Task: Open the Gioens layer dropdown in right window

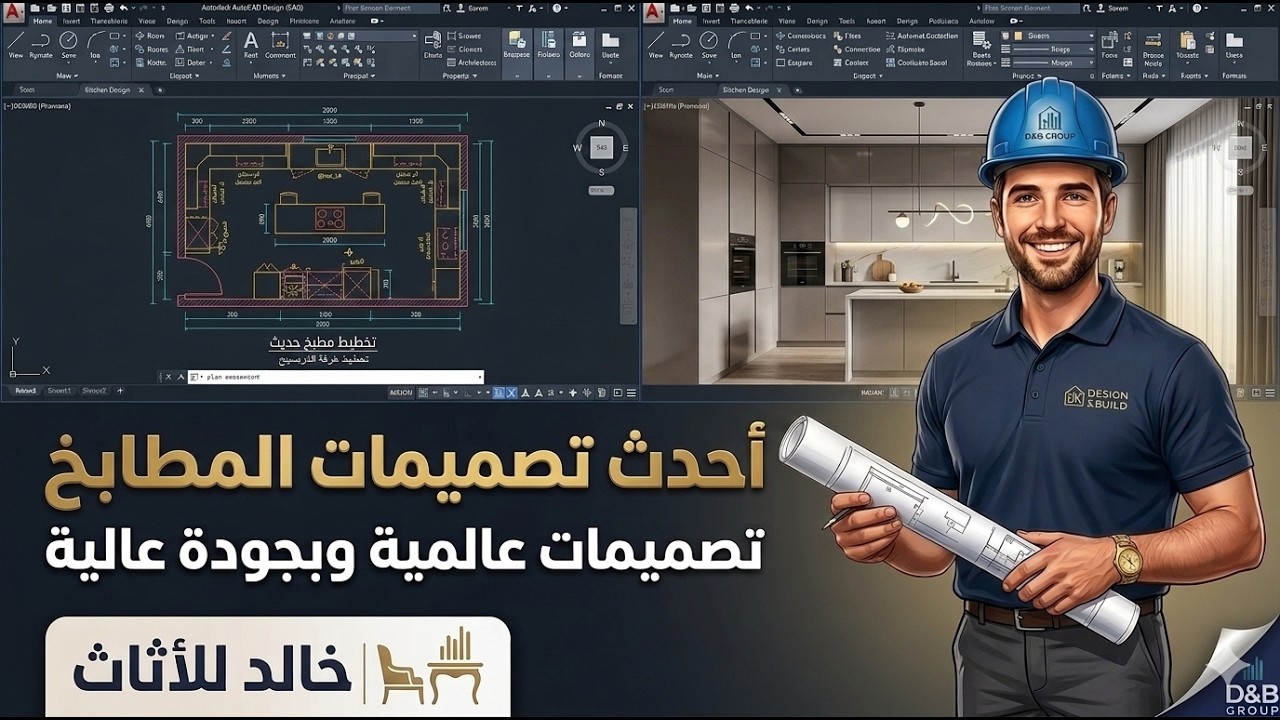Action: point(1054,36)
